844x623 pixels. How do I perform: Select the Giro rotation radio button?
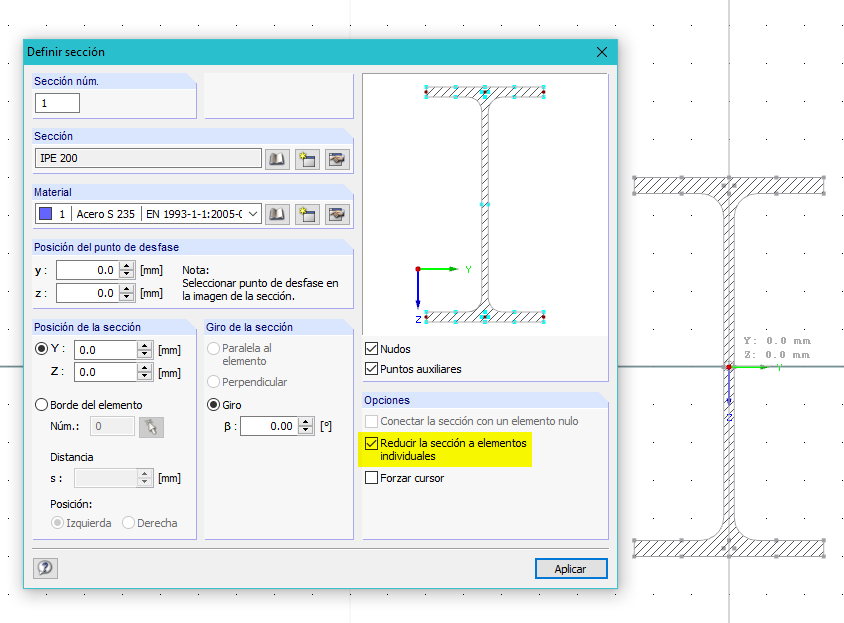[214, 404]
